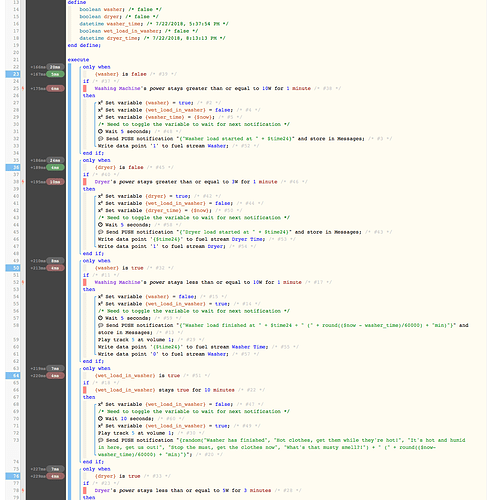The width and height of the screenshot is (498, 500).
Task: Click speech bubble icon for 'Washer load finished' notification
Action: 100,325
